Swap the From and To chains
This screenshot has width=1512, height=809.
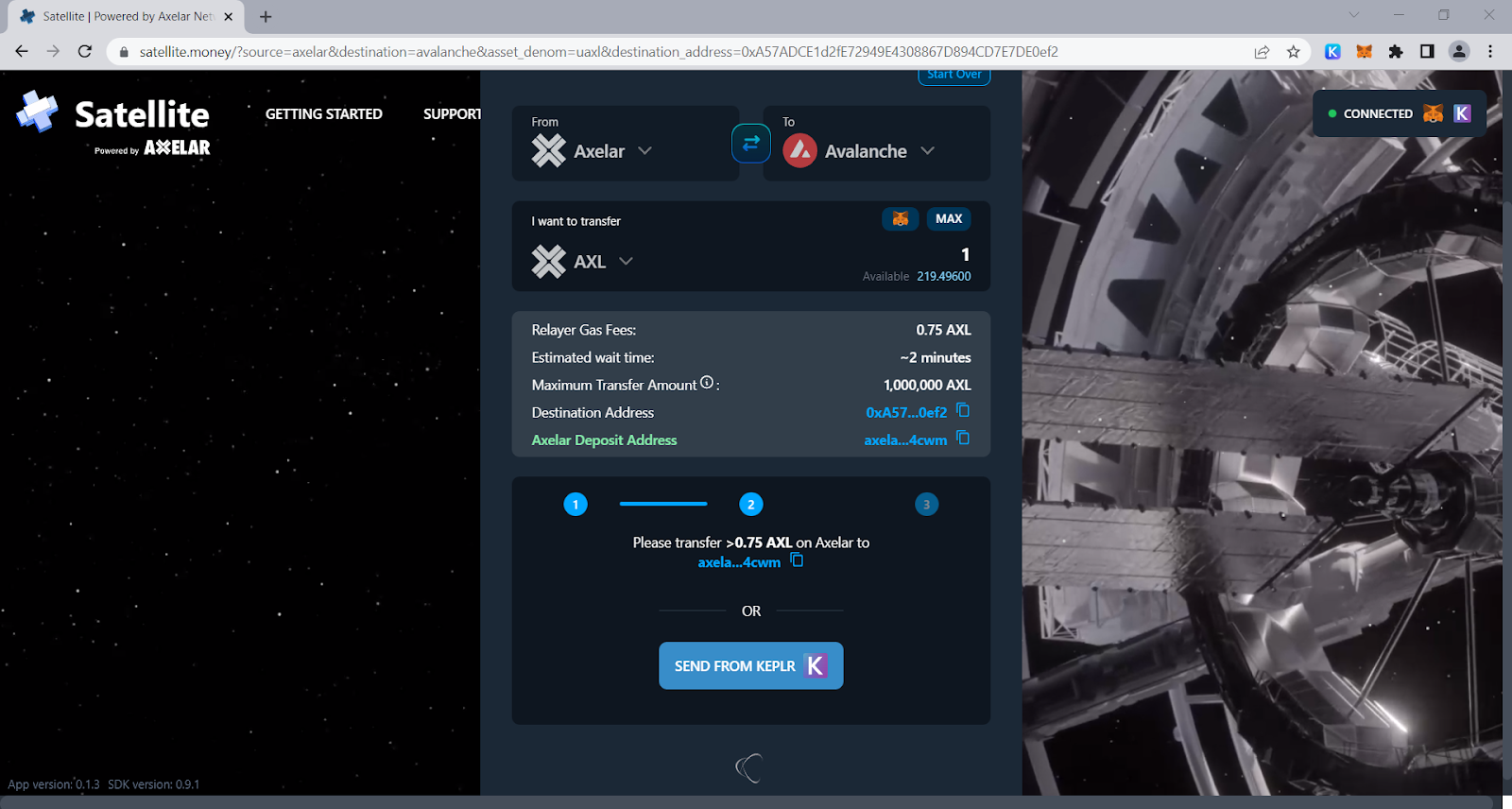coord(751,144)
